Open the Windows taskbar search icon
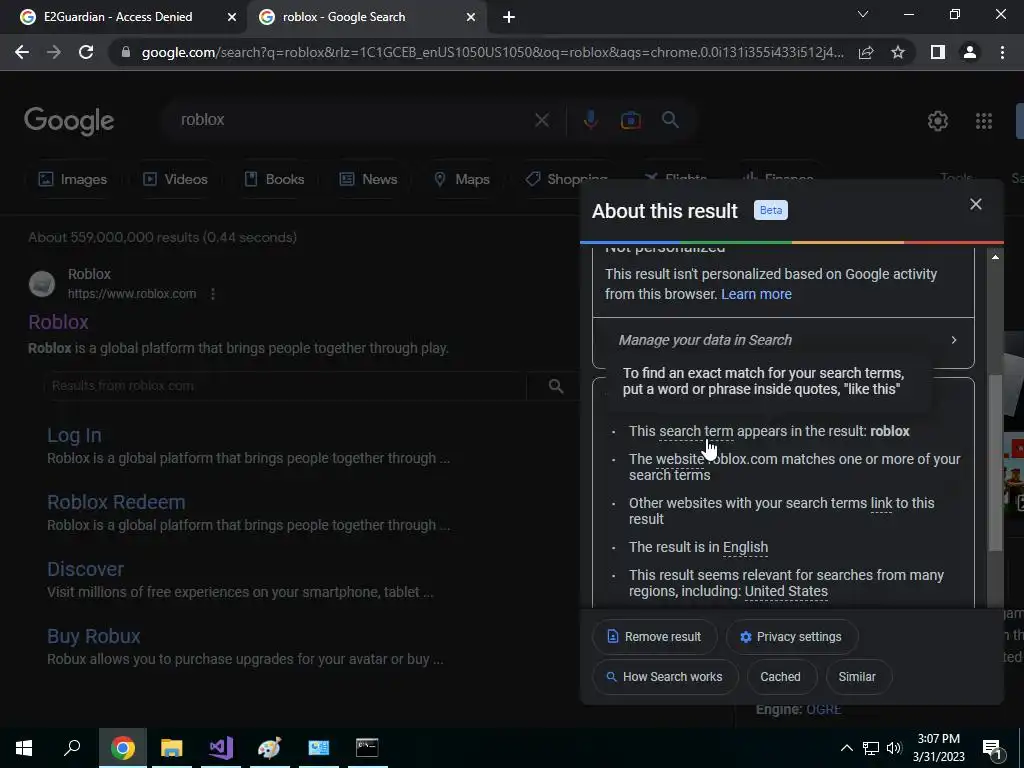 point(72,747)
